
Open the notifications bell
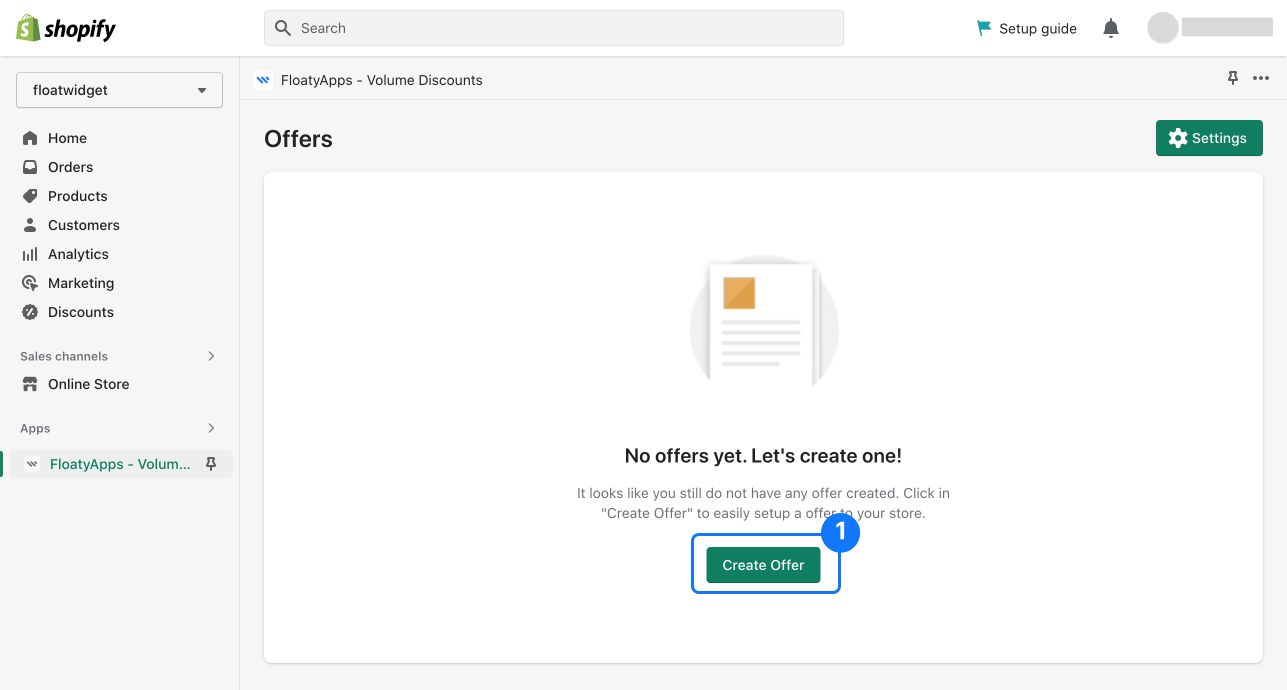[1110, 28]
